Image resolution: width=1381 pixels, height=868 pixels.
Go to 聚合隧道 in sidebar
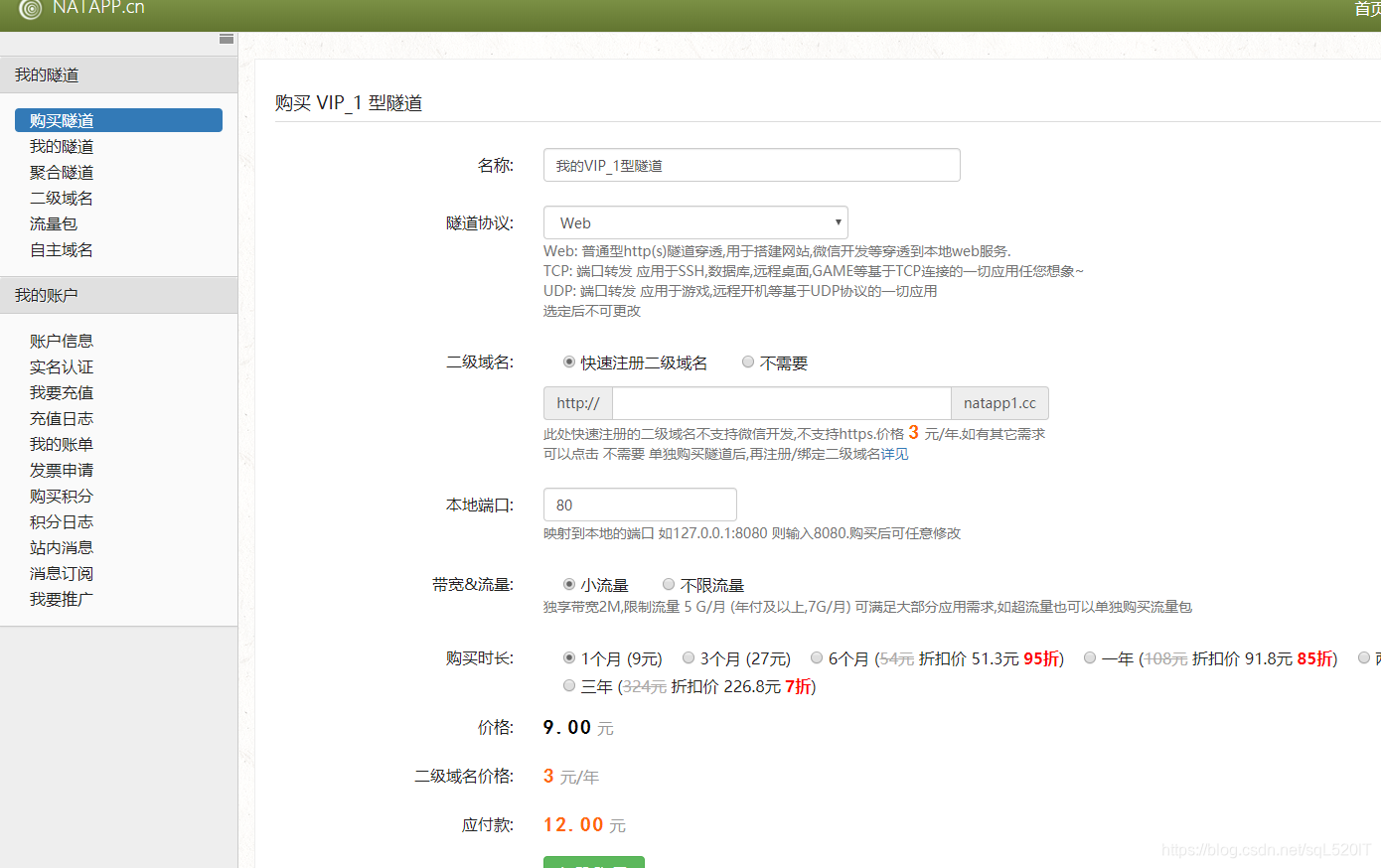[62, 172]
